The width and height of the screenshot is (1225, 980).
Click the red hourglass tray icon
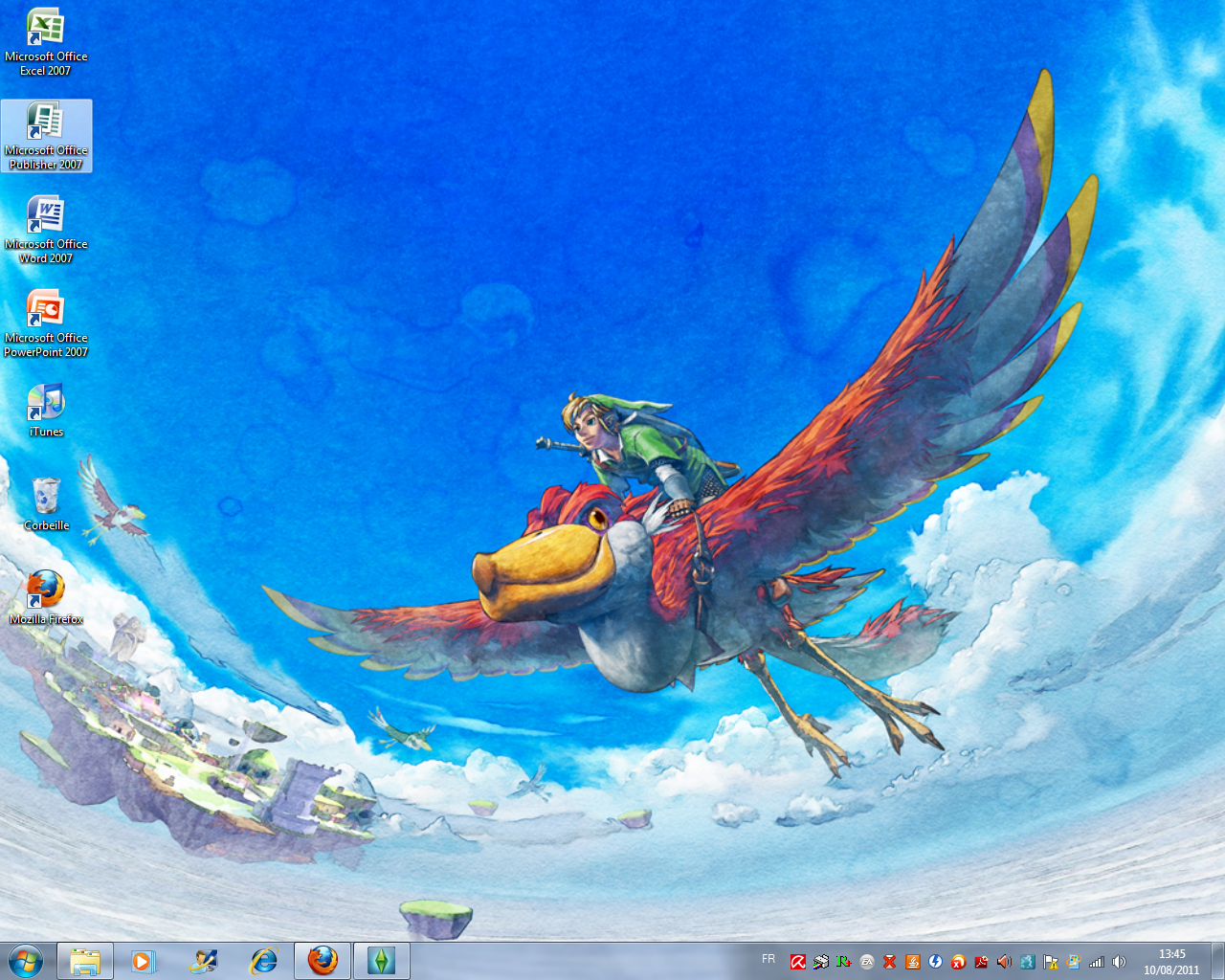coord(889,962)
